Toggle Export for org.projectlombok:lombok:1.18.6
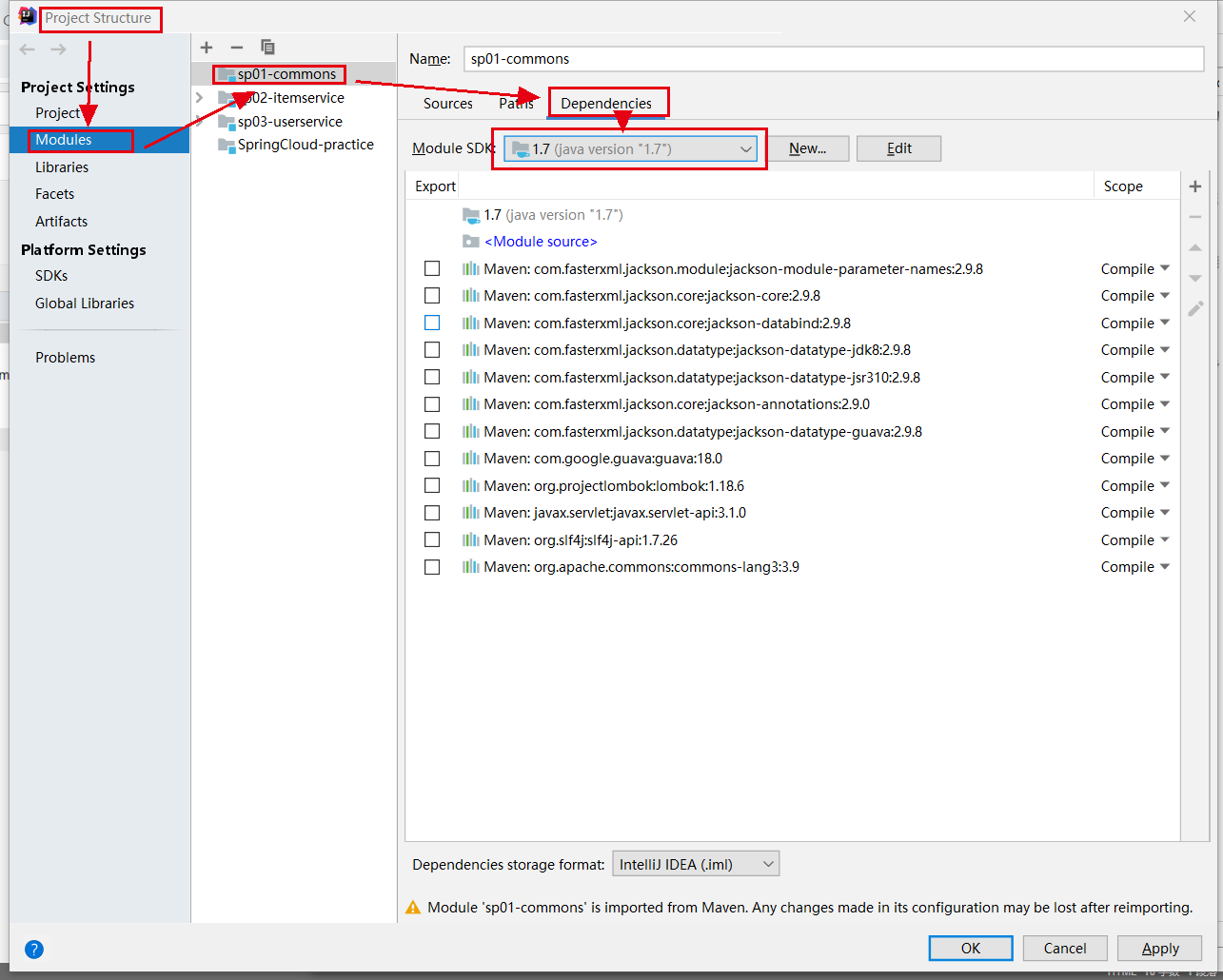Screen dimensions: 1223x980 432,485
